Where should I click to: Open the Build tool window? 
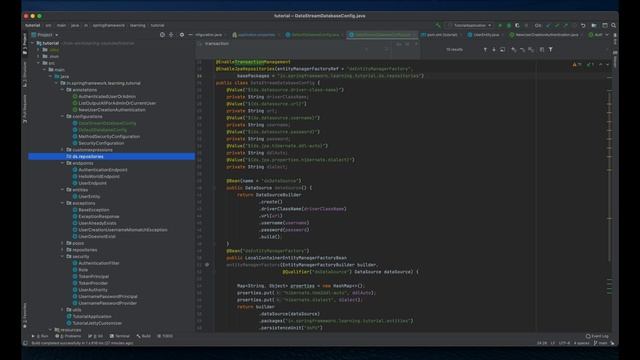[x=144, y=336]
